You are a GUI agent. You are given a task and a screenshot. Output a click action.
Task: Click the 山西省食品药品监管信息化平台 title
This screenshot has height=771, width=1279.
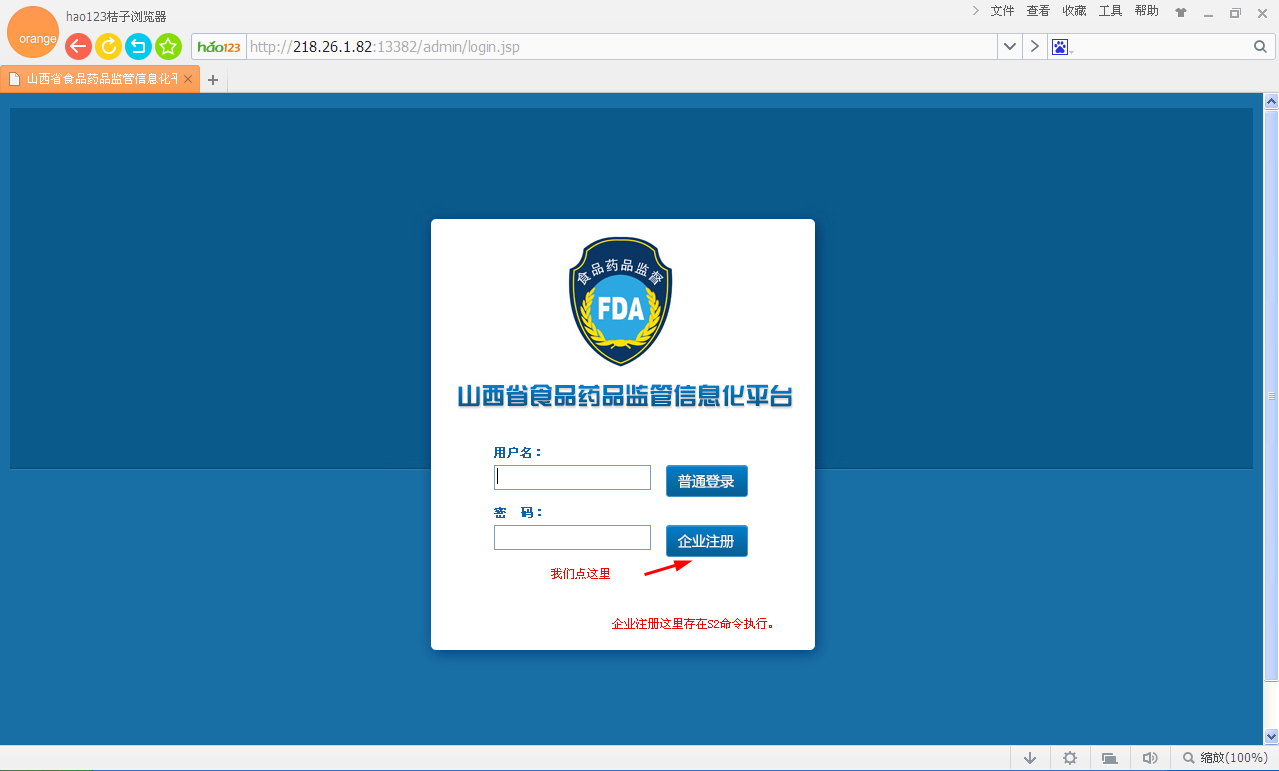[625, 395]
